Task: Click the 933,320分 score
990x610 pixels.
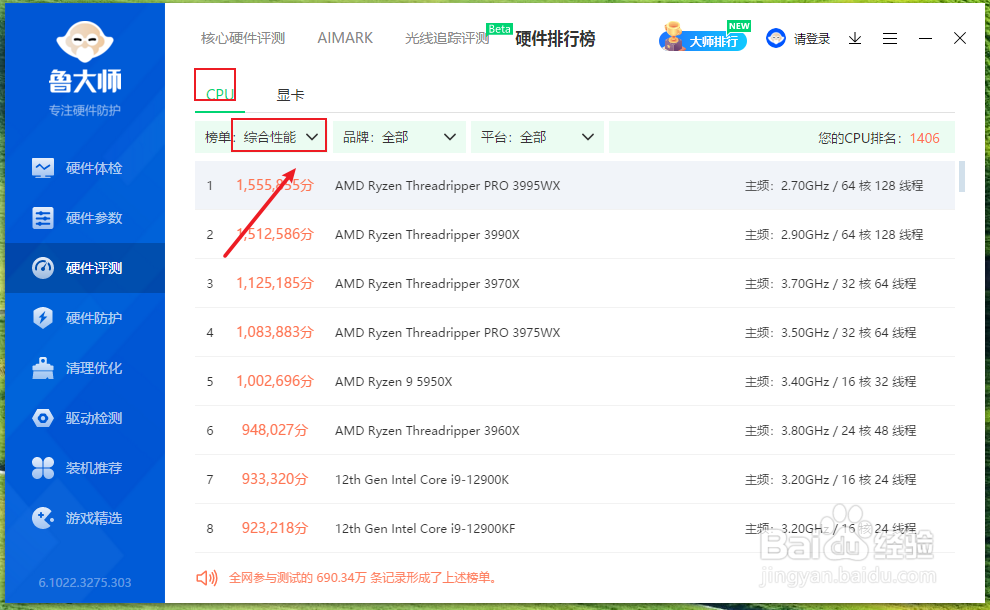Action: pos(275,479)
